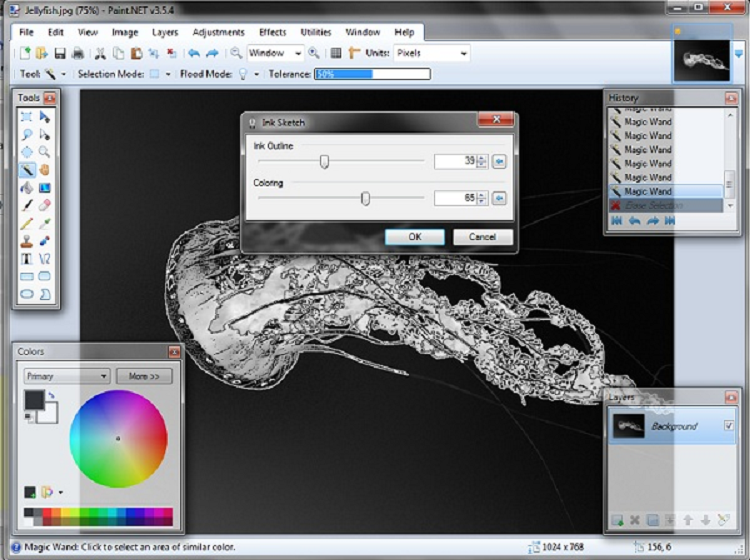Open the Effects menu

pyautogui.click(x=272, y=32)
